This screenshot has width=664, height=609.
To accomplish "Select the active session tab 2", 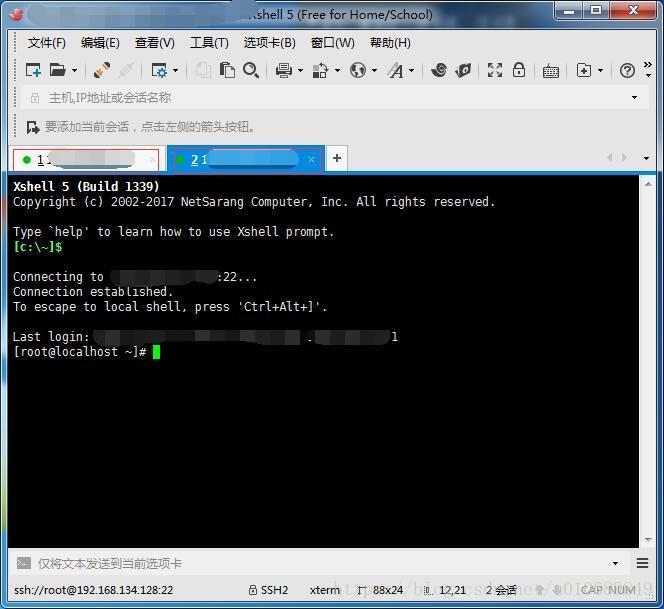I will tap(246, 159).
